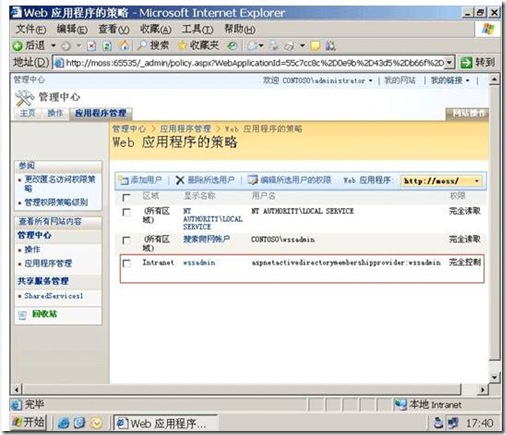
Task: Click the 添加用户 add user icon
Action: [123, 180]
